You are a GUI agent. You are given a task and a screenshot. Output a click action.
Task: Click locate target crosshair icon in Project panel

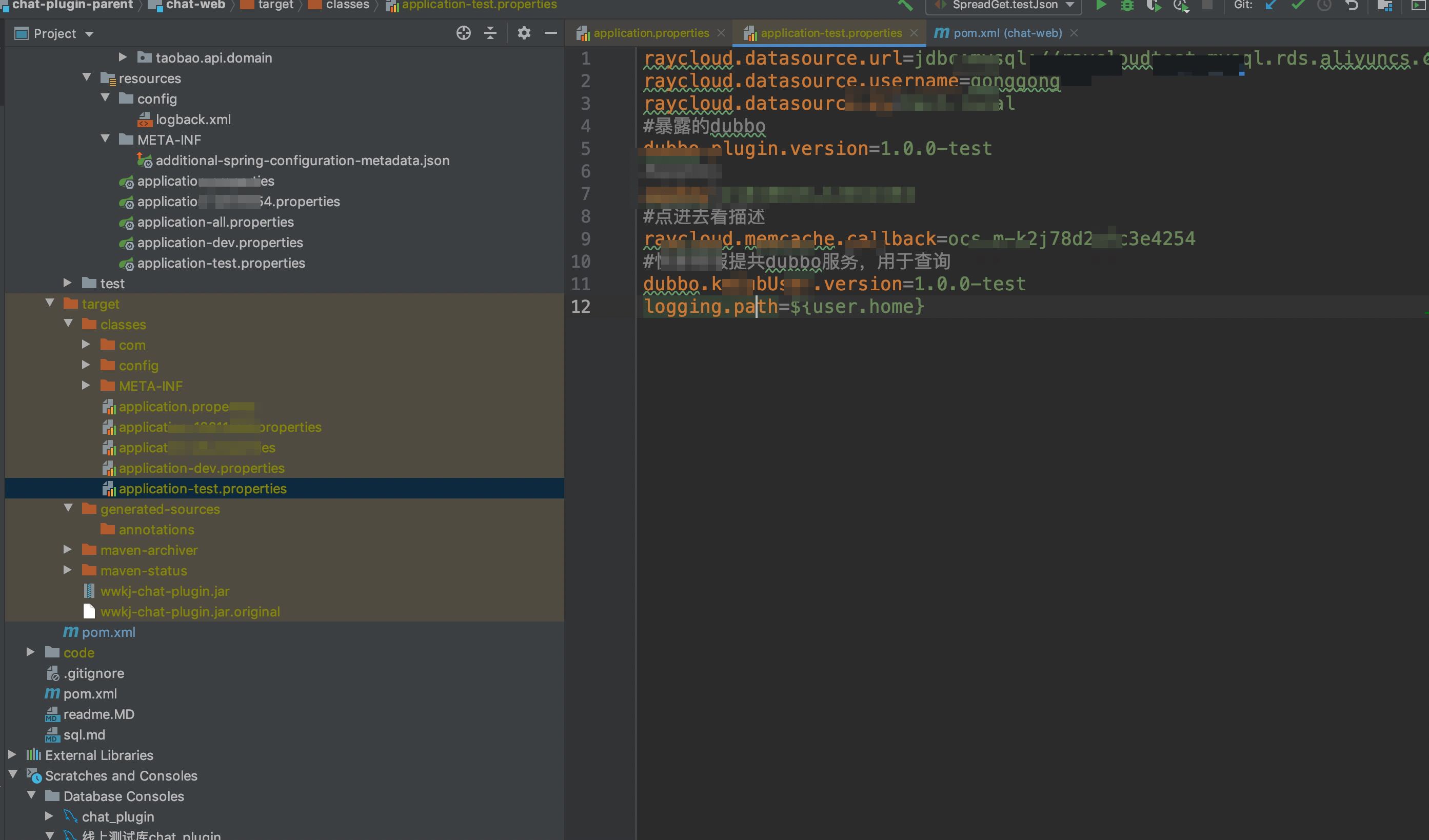(463, 33)
